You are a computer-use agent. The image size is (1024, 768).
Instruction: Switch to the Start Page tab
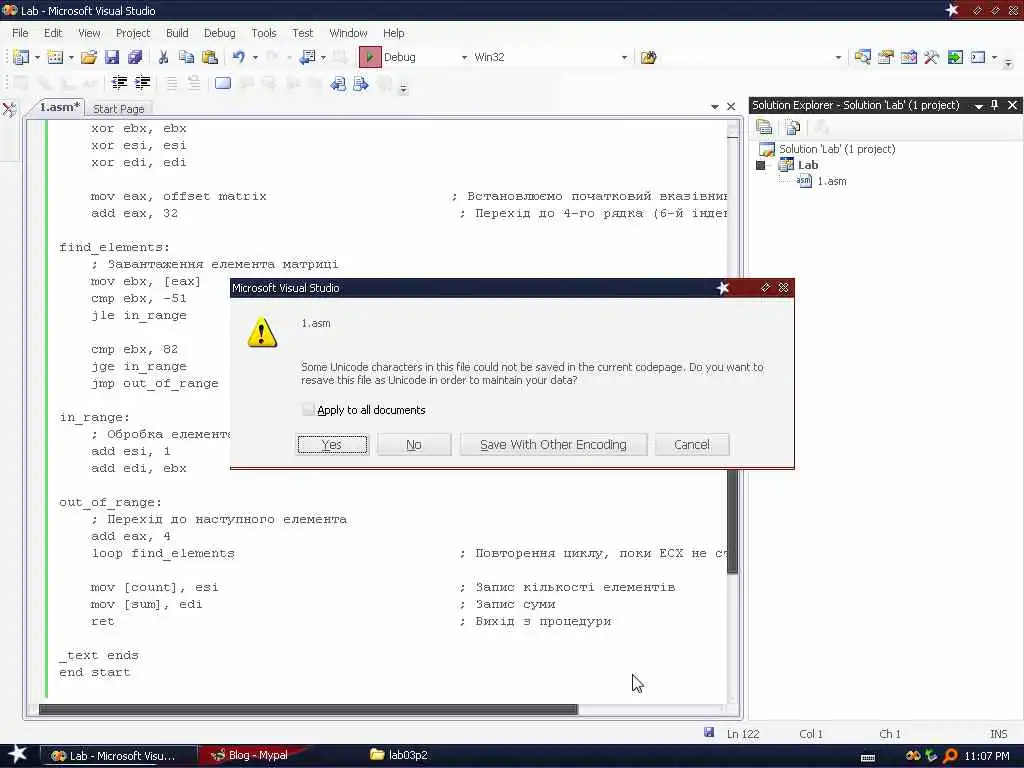(118, 109)
